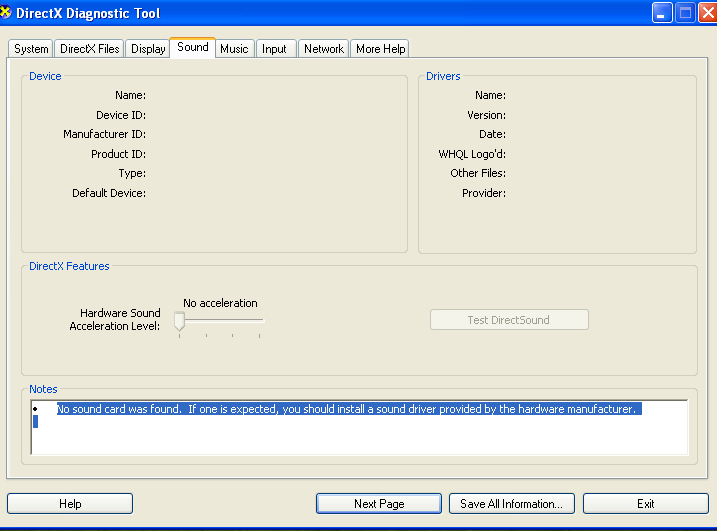Click the 'Notes' group heading
Screen dimensions: 717x531
[43, 389]
